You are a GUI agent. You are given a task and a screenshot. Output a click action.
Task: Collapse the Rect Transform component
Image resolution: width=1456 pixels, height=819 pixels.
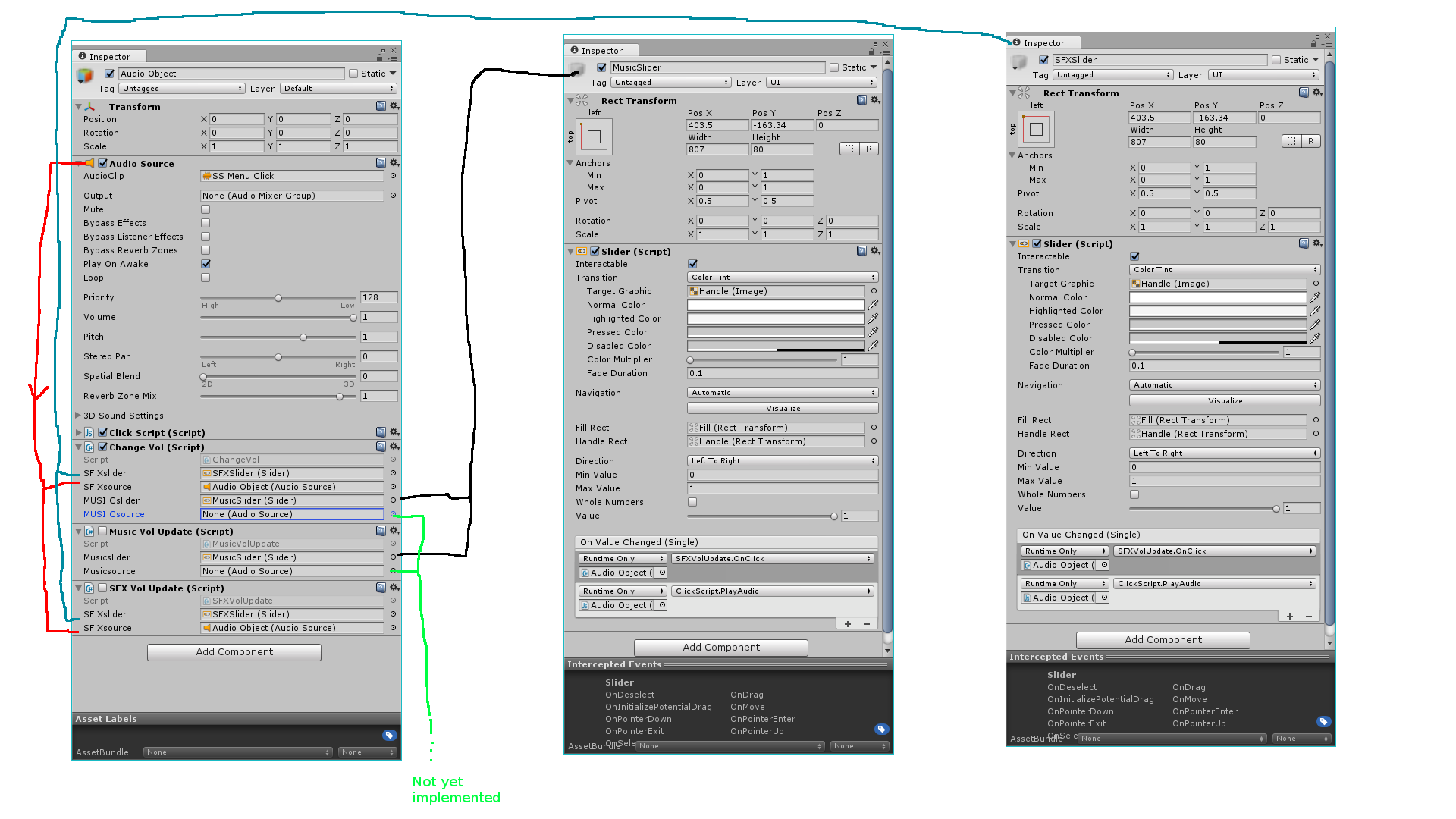coord(570,100)
